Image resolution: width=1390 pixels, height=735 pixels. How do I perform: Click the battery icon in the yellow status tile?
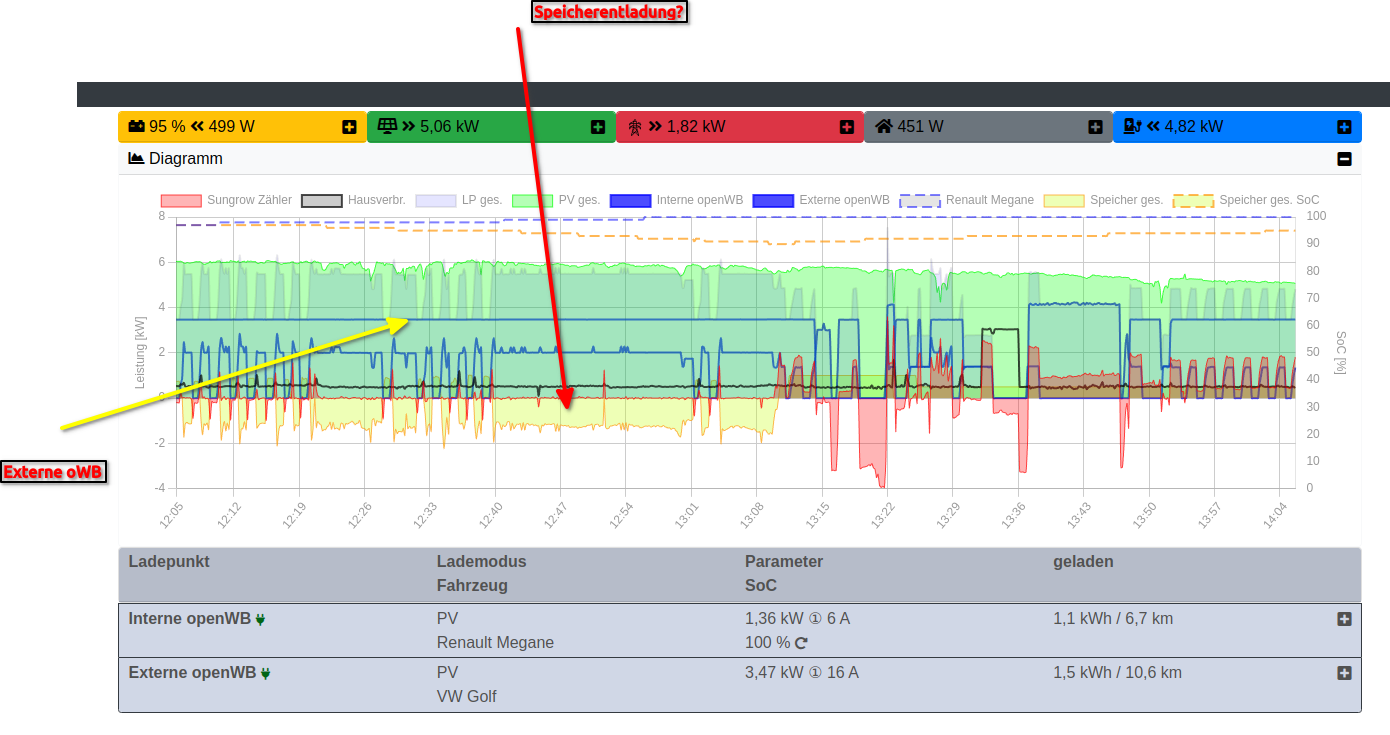click(136, 127)
